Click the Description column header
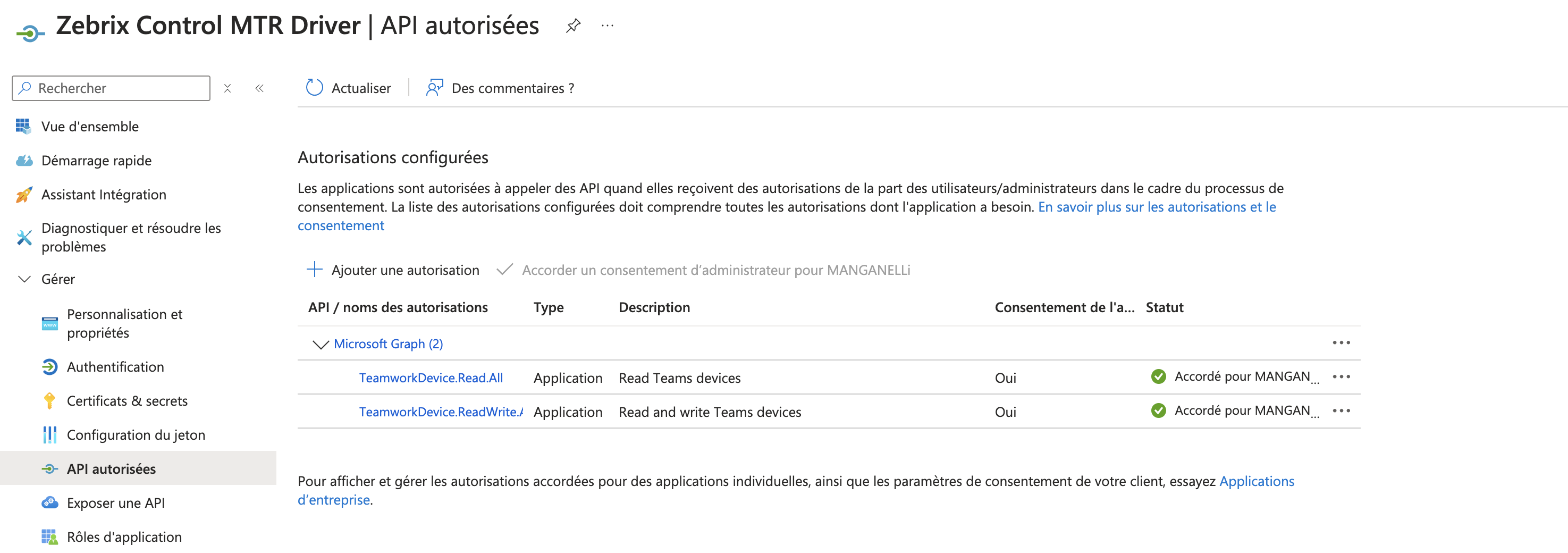1568x553 pixels. click(654, 307)
